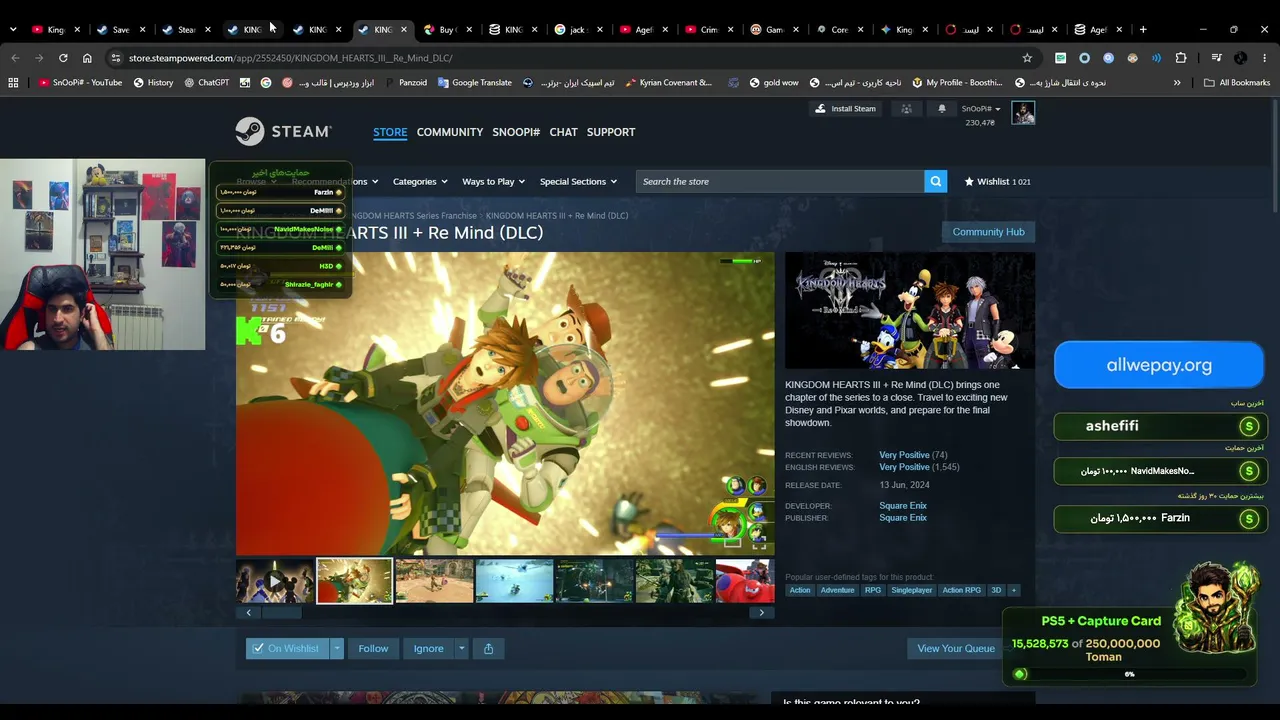Image resolution: width=1280 pixels, height=720 pixels.
Task: Open the wishlist options dropdown arrow
Action: (337, 649)
